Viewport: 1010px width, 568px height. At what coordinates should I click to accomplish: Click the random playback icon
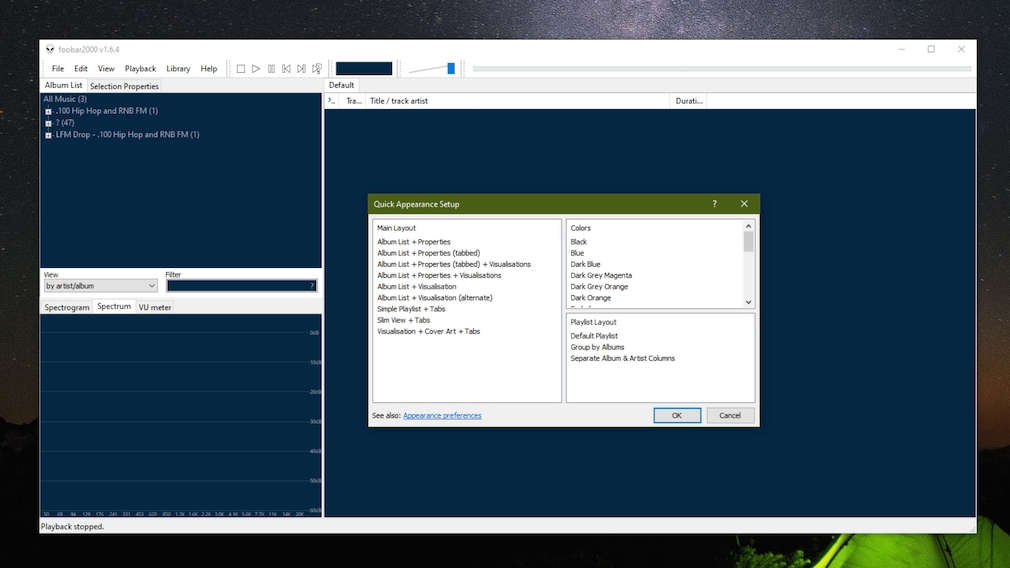tap(317, 68)
